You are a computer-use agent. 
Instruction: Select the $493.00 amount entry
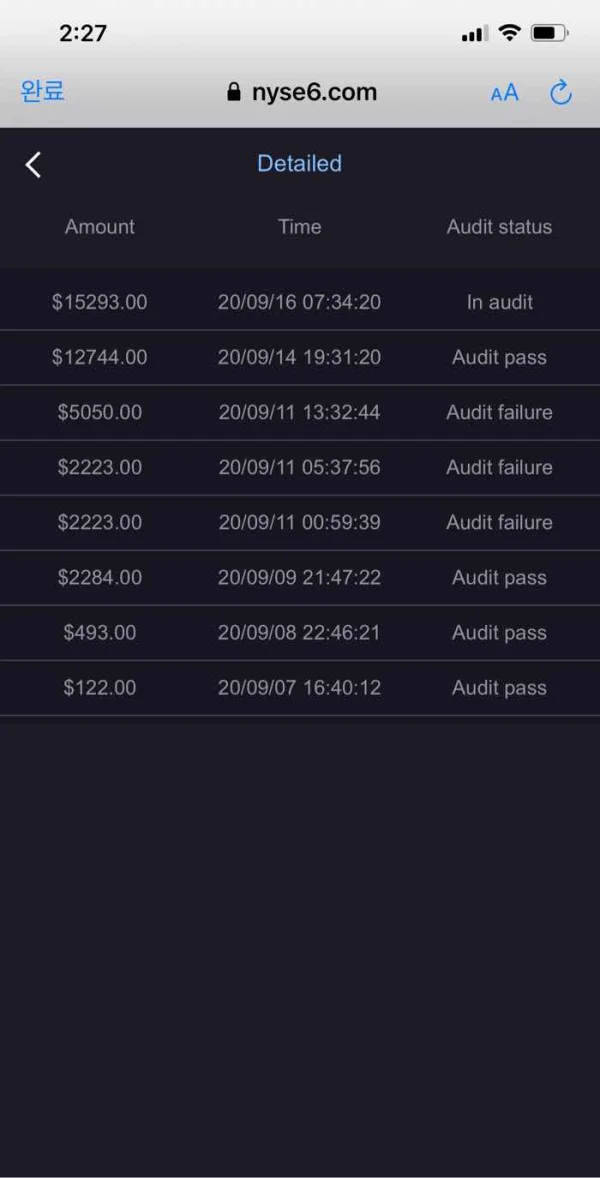100,632
